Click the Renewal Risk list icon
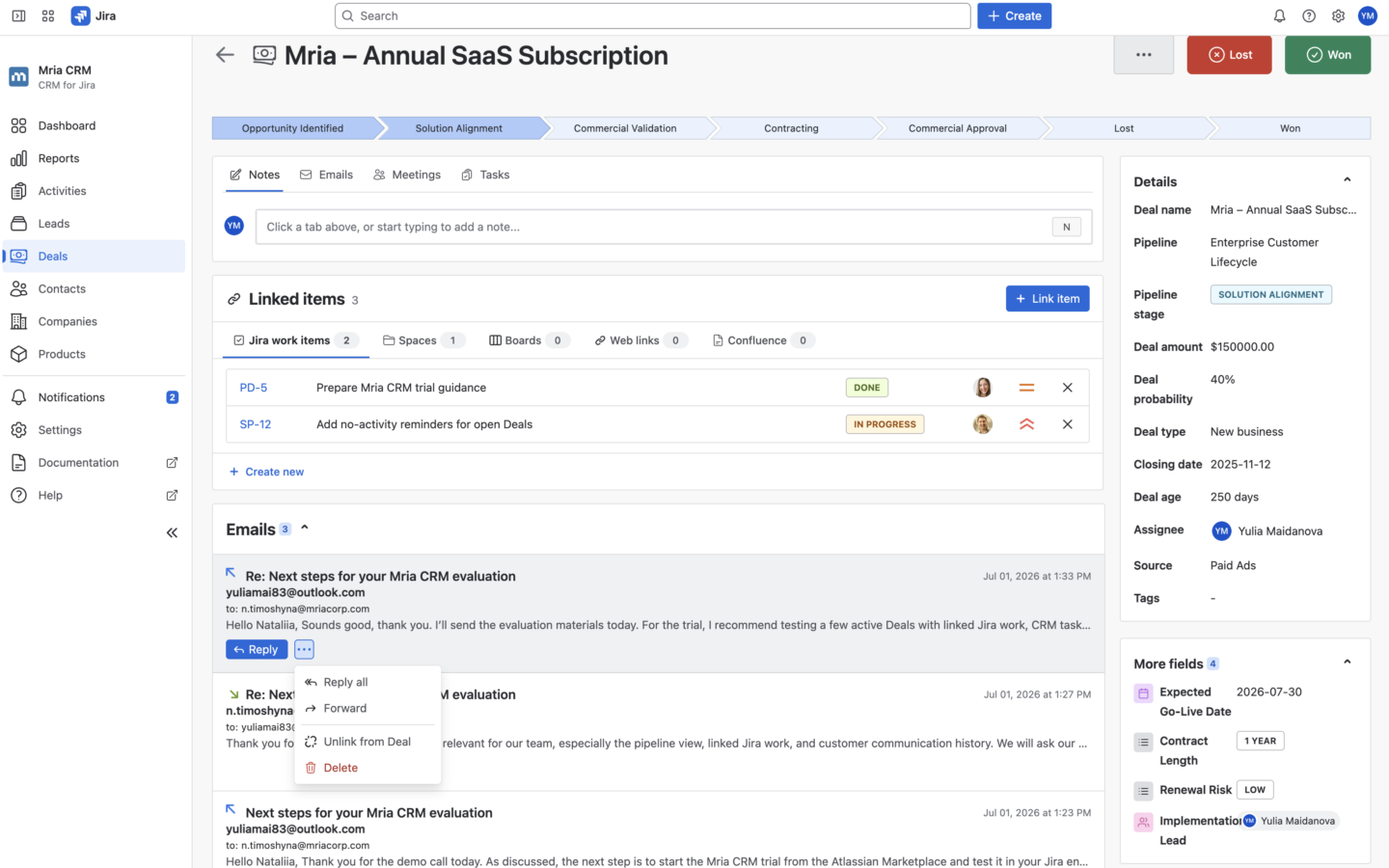Image resolution: width=1389 pixels, height=868 pixels. pyautogui.click(x=1143, y=791)
